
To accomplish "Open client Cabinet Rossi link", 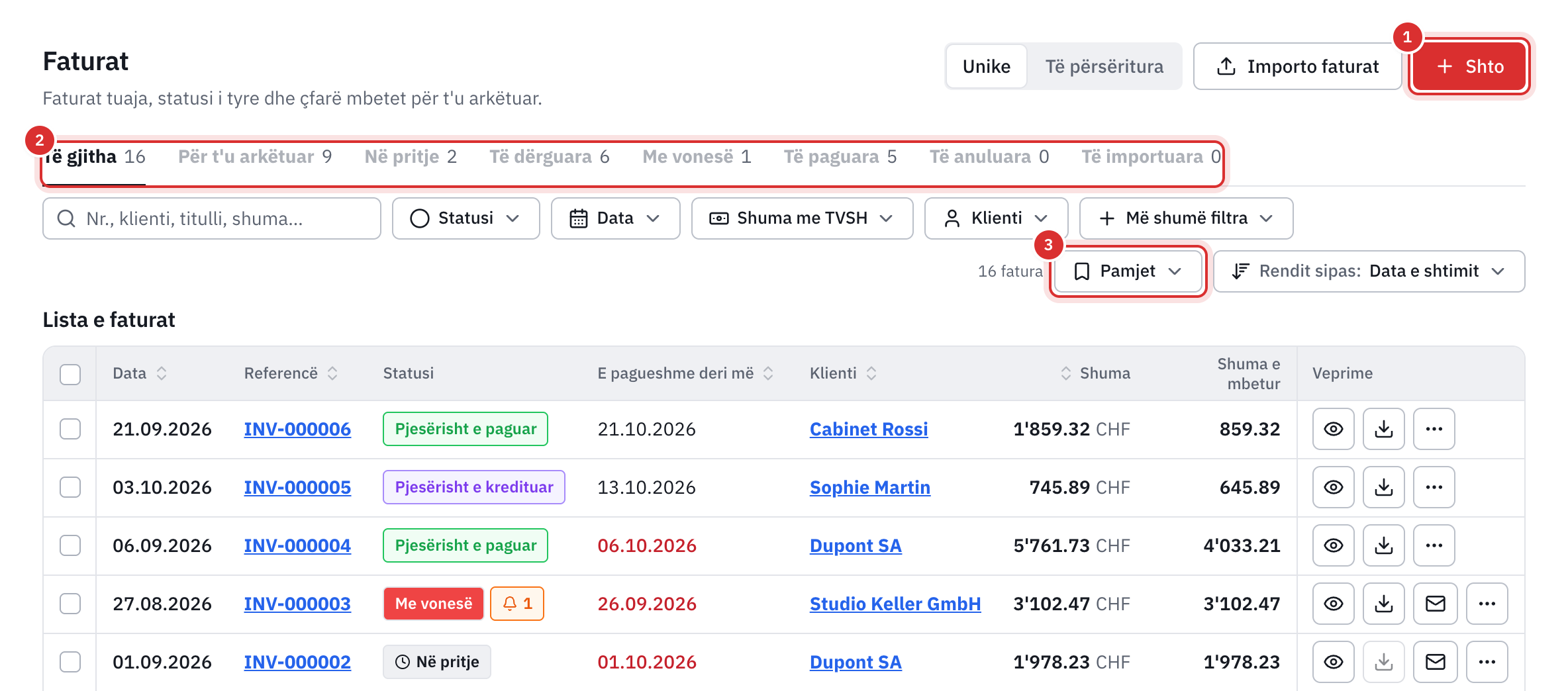I will click(869, 430).
